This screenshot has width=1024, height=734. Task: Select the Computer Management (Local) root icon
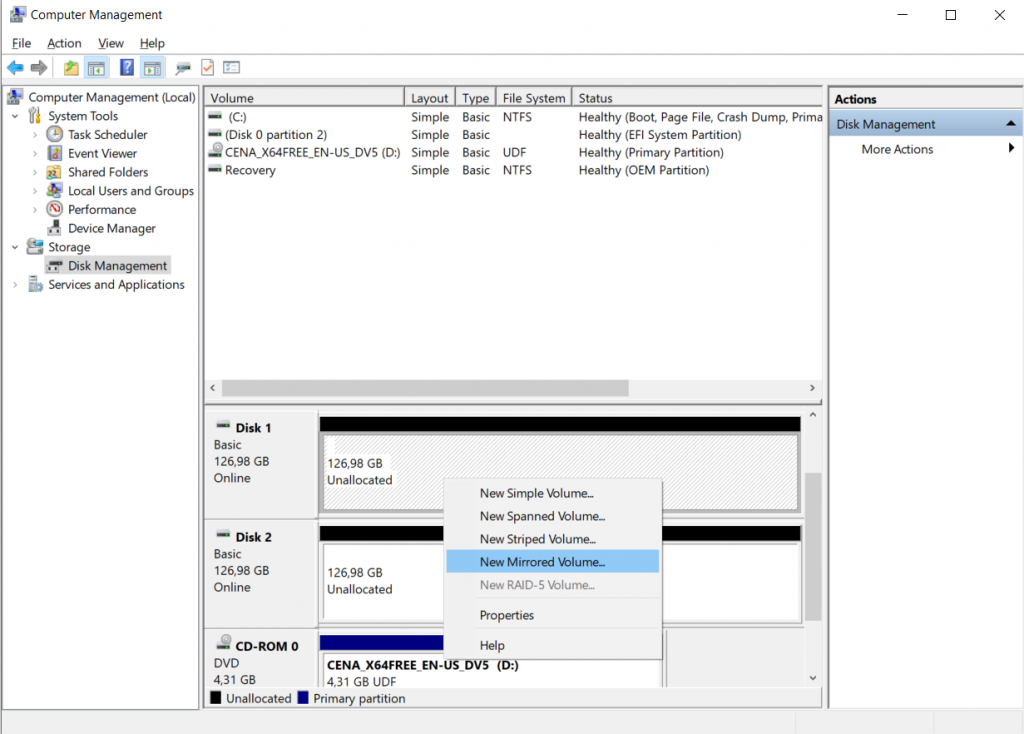pos(16,97)
